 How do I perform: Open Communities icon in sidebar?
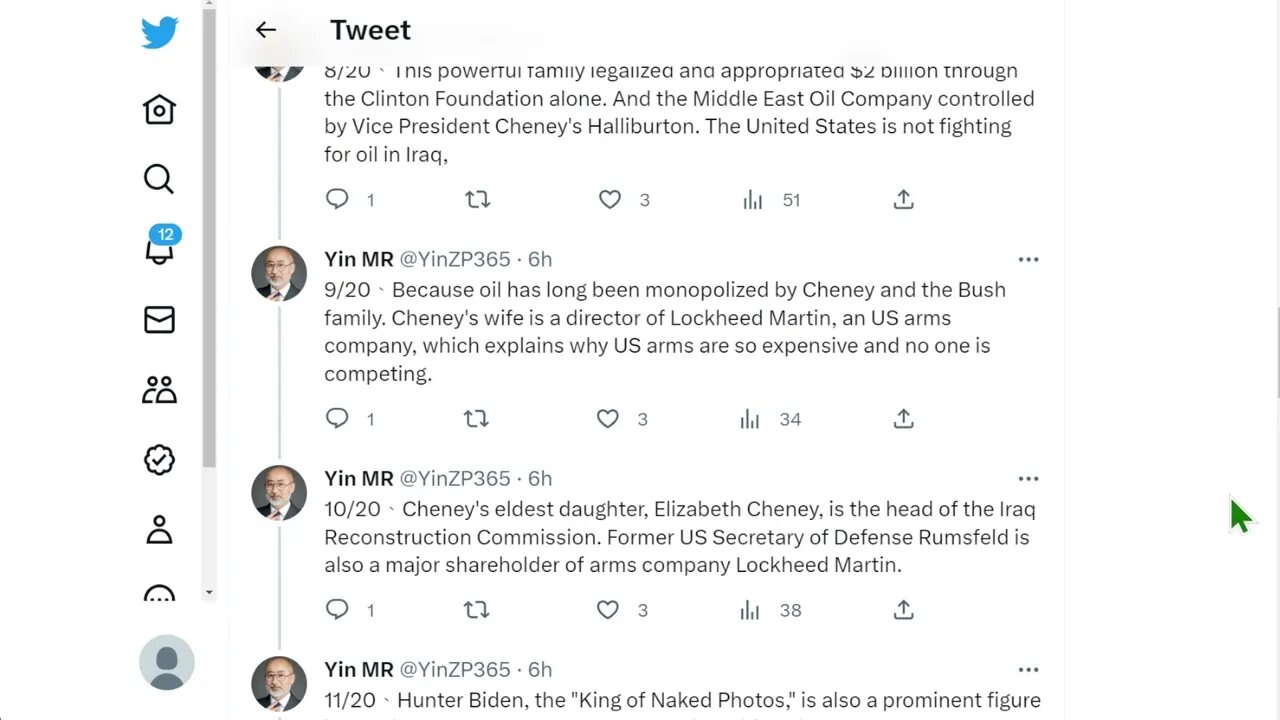[159, 389]
